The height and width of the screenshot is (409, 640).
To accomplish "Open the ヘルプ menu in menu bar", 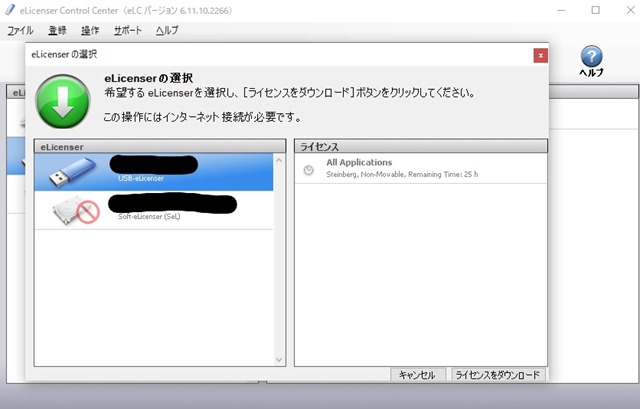I will 167,31.
